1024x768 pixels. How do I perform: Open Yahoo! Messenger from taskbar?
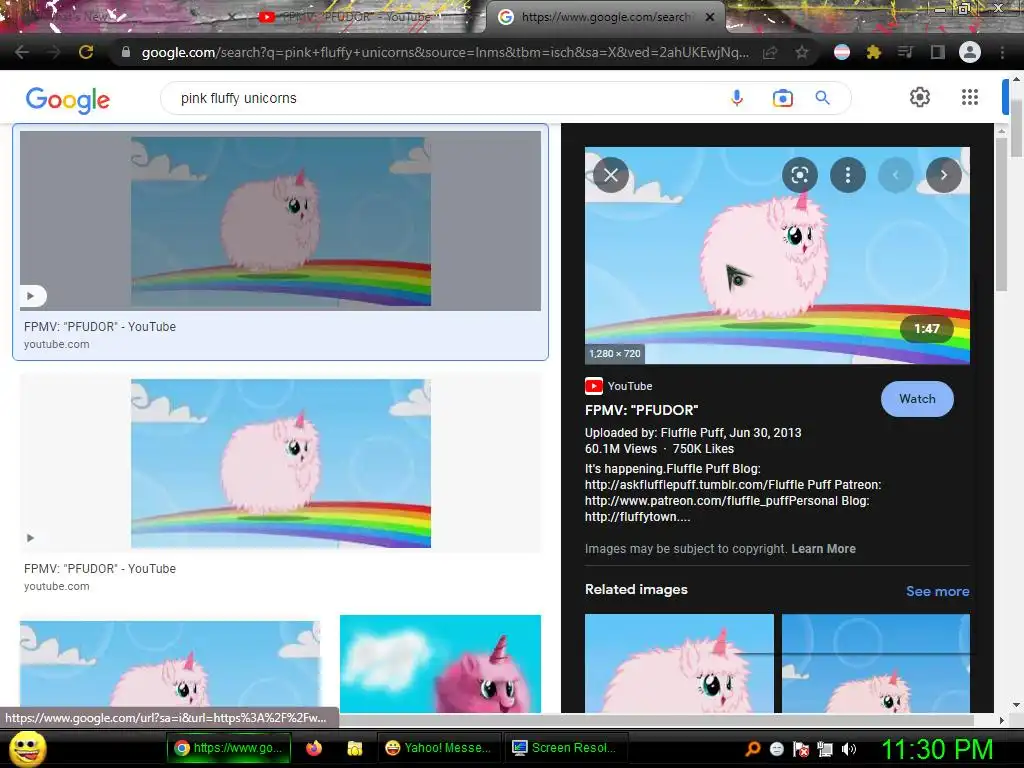click(x=439, y=748)
